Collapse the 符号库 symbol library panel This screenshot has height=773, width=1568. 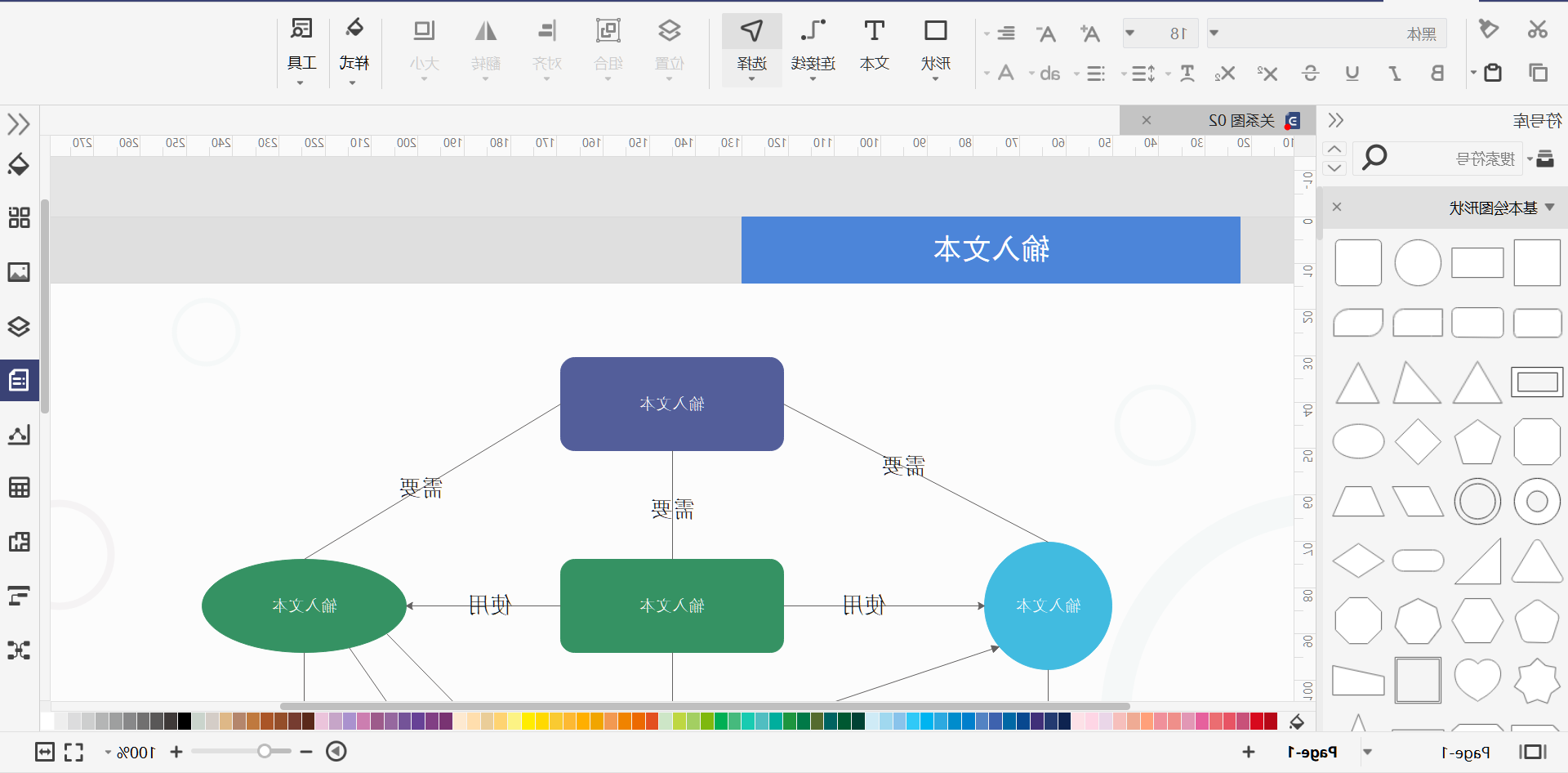pyautogui.click(x=1336, y=120)
